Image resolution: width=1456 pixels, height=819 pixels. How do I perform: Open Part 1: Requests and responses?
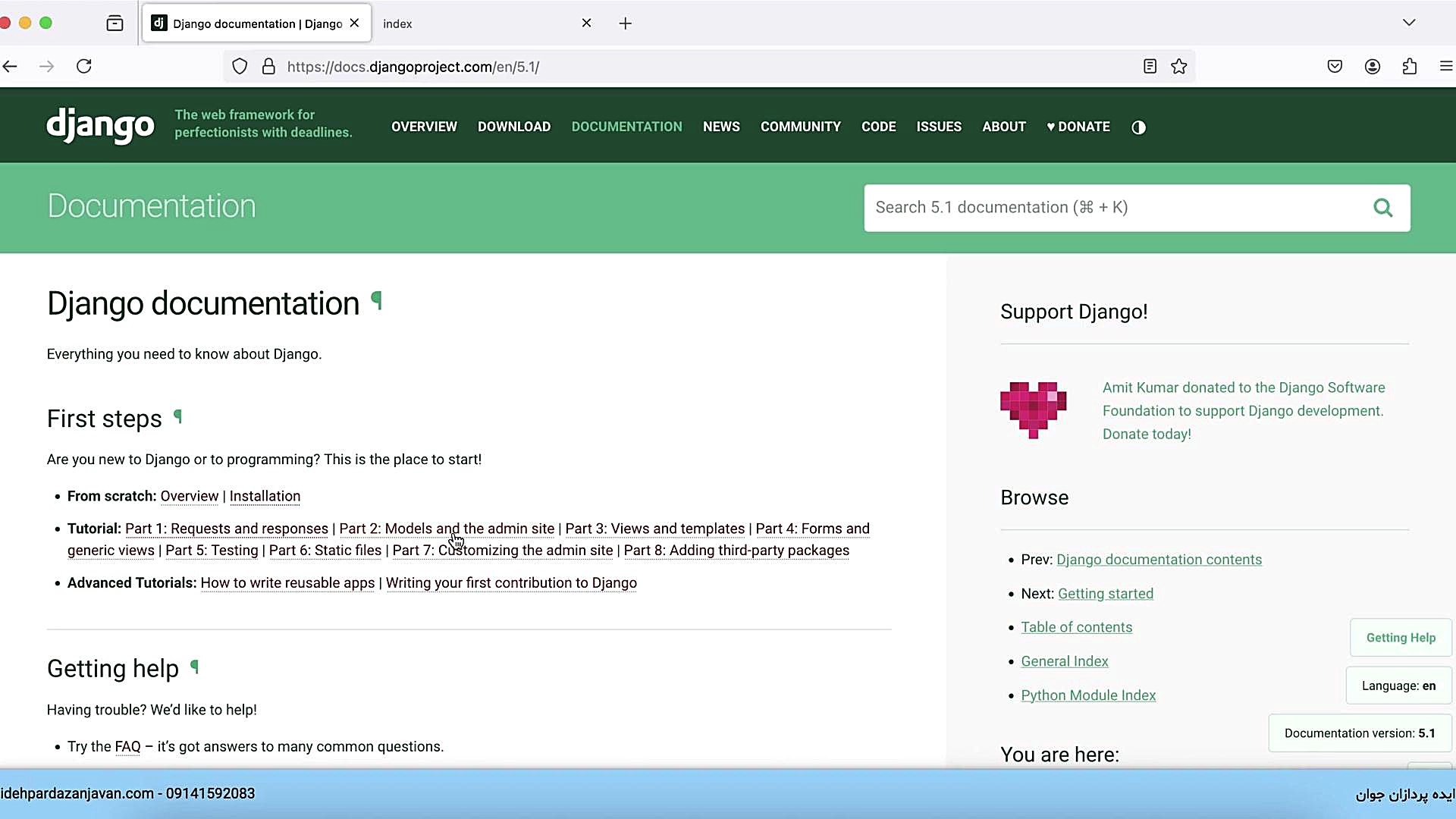[227, 529]
